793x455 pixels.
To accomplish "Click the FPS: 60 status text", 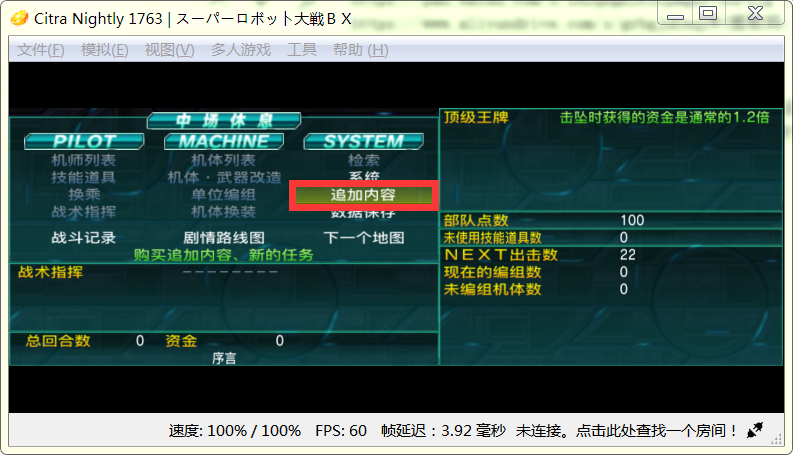I will point(341,431).
